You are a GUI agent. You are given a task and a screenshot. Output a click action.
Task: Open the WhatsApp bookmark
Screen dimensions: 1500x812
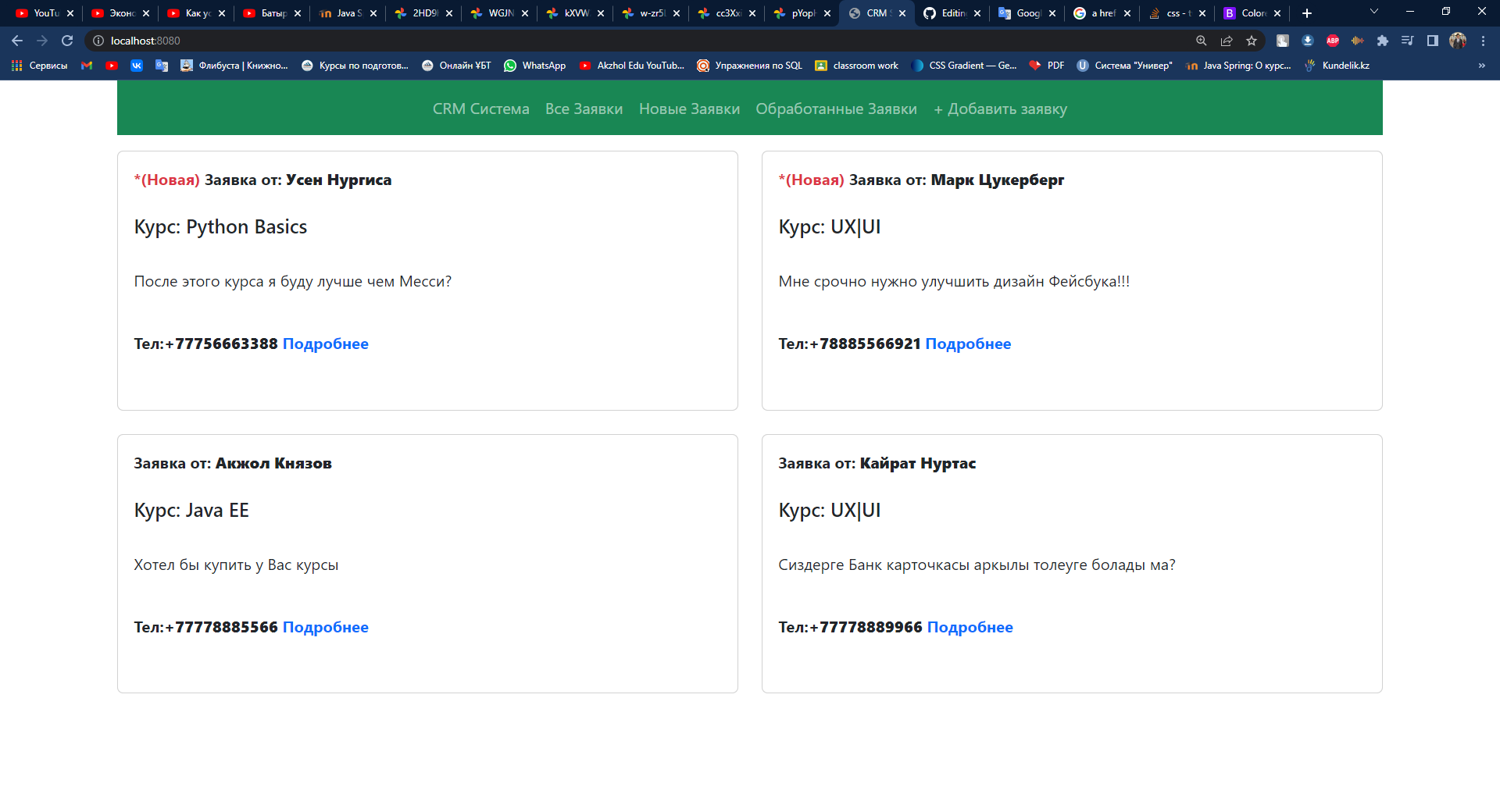pos(535,66)
